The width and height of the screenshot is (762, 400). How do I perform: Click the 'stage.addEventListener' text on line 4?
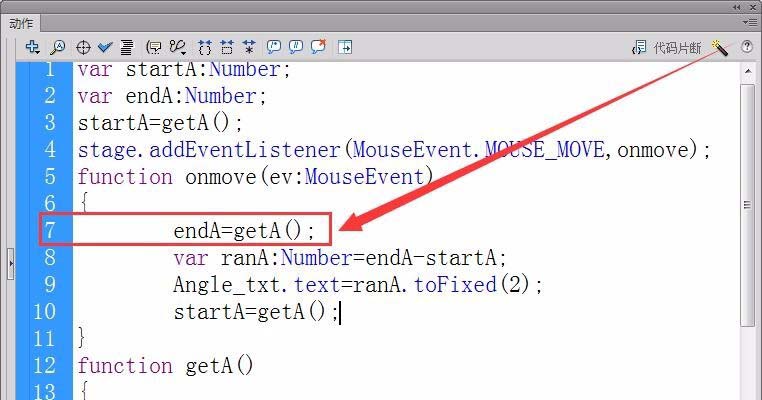pos(209,149)
